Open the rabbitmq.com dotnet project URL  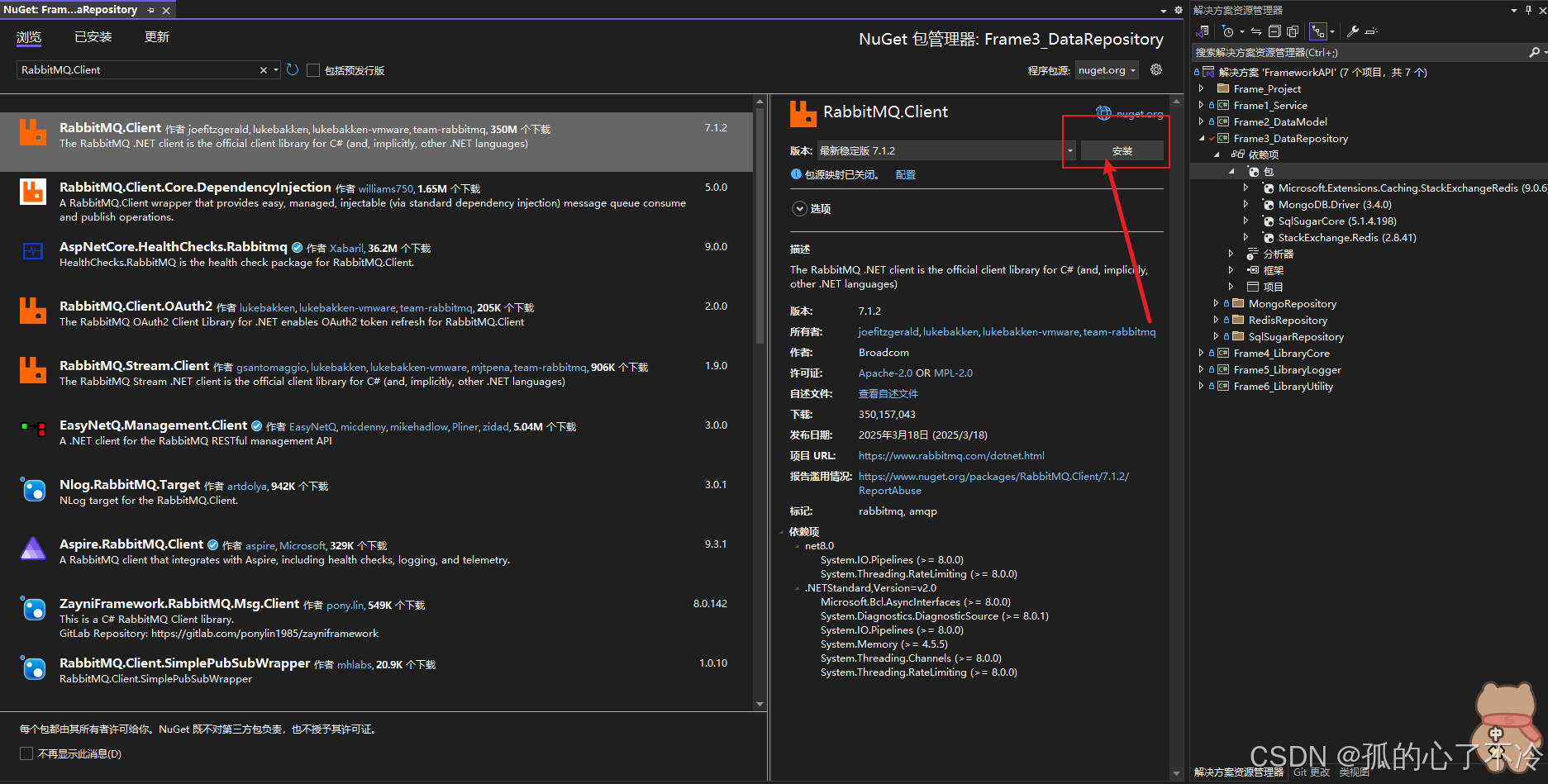tap(951, 455)
